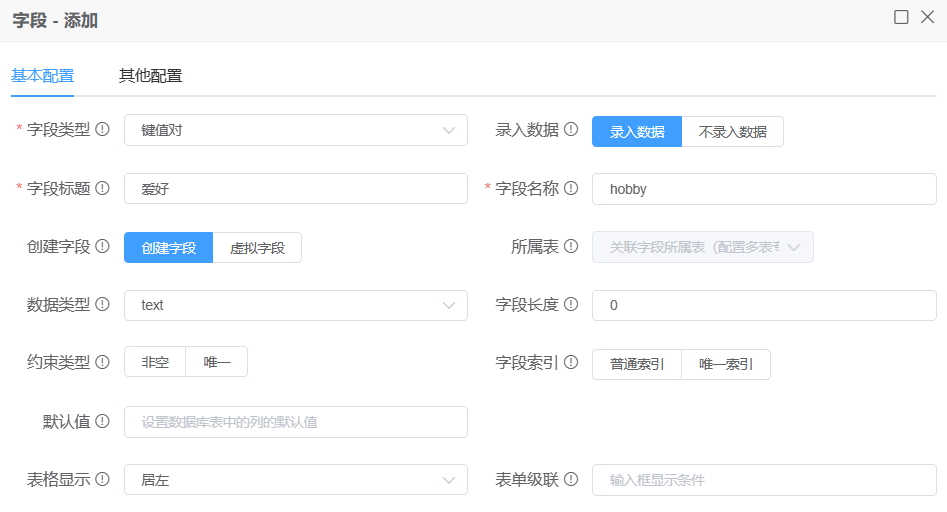Click the info icon beside 约束类型

pyautogui.click(x=102, y=363)
